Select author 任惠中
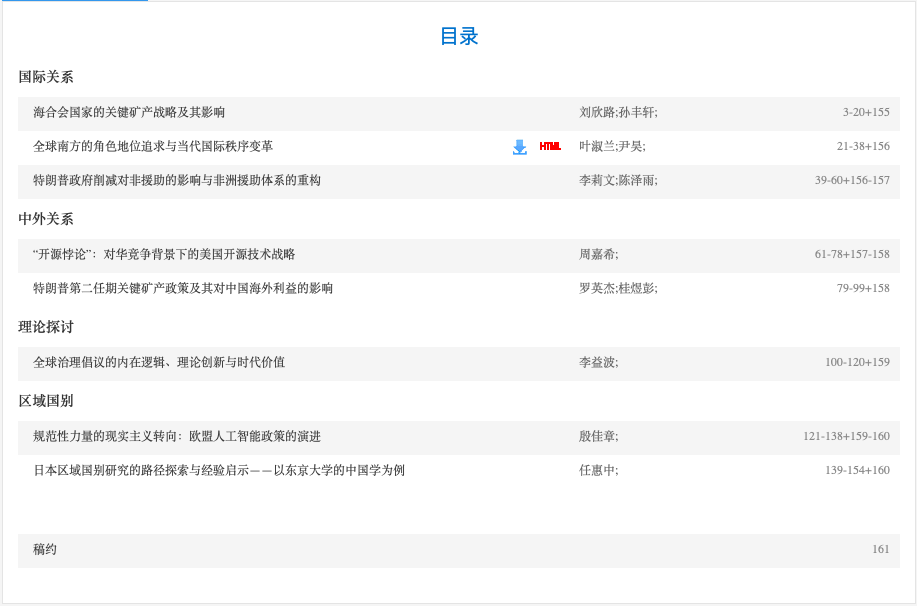Screen dimensions: 917x606 coord(597,471)
